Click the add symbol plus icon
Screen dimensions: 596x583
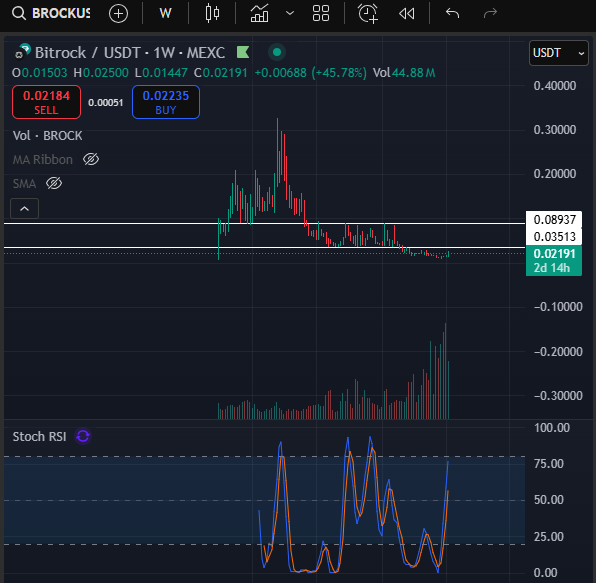click(x=118, y=14)
